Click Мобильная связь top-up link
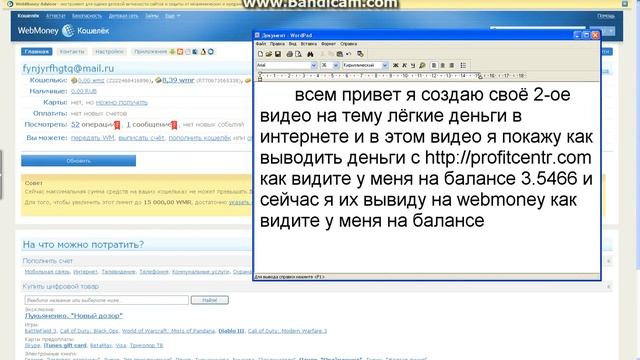 point(47,271)
